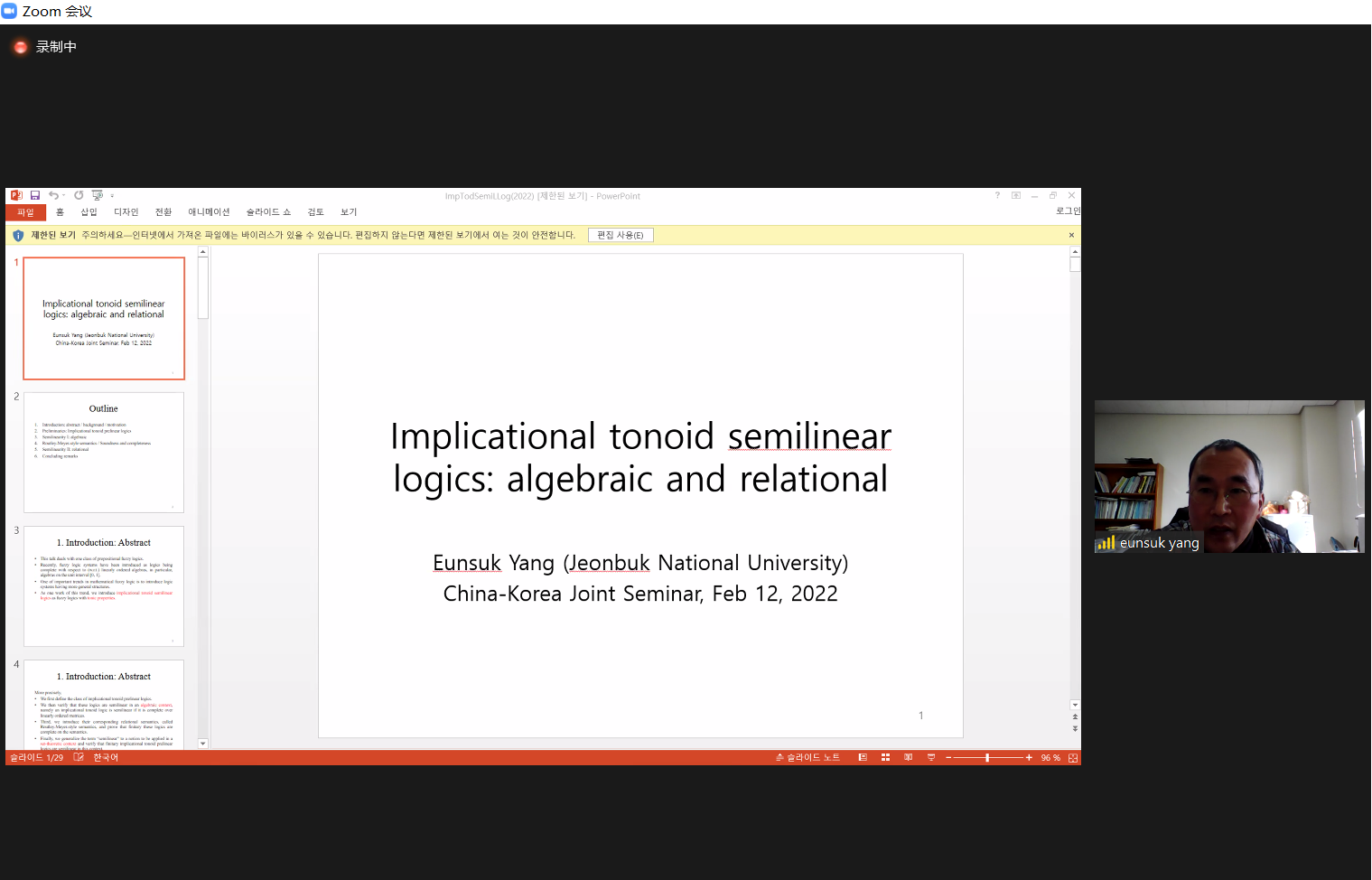This screenshot has height=880, width=1372.
Task: Switch to the 디자인 (Design) ribbon tab
Action: coord(126,212)
